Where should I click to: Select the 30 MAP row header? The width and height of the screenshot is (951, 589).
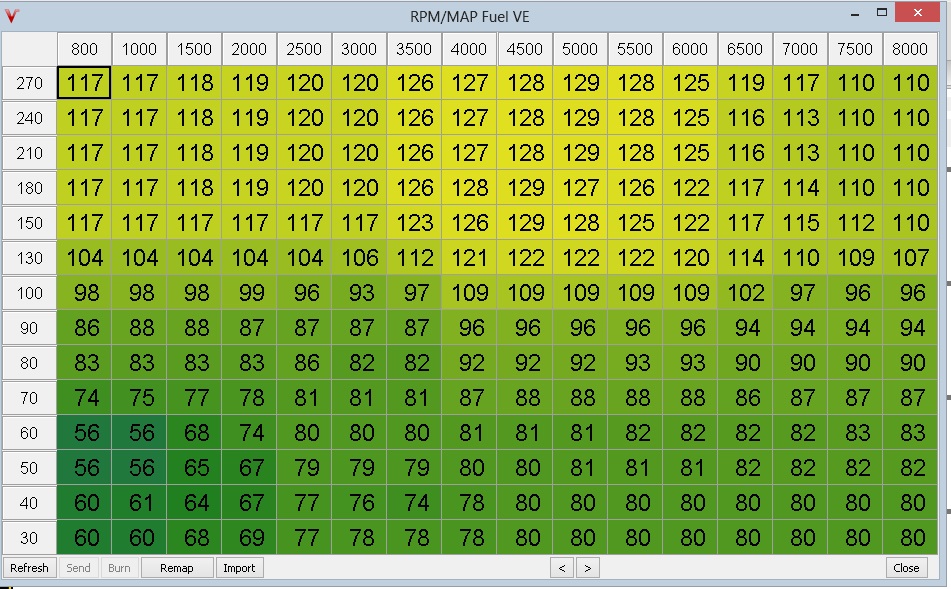coord(28,538)
